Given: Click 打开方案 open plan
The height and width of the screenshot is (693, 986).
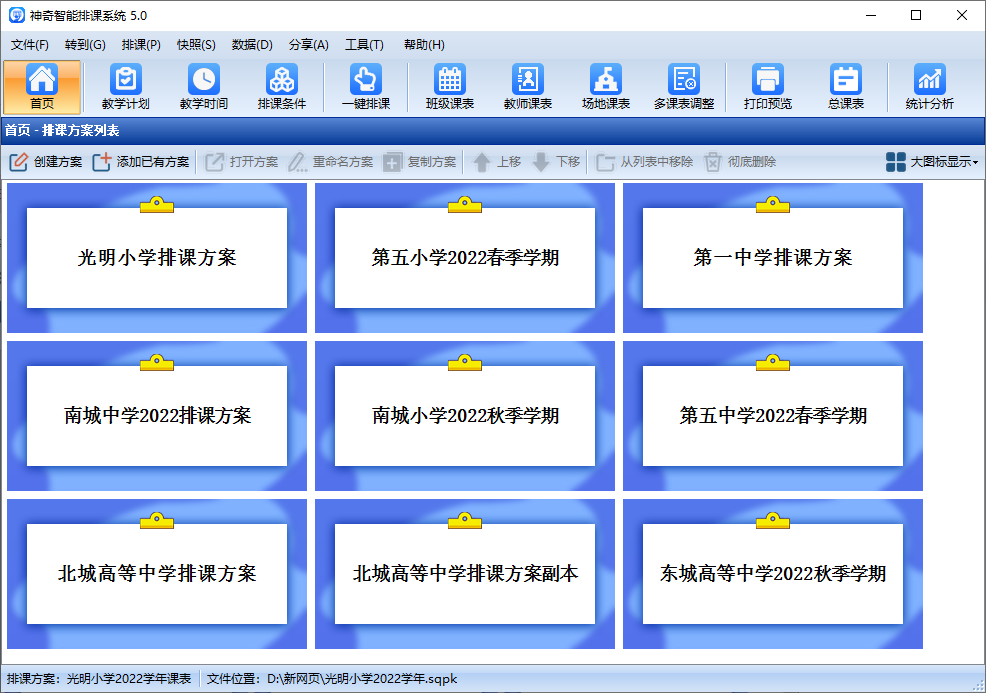Looking at the screenshot, I should 241,162.
